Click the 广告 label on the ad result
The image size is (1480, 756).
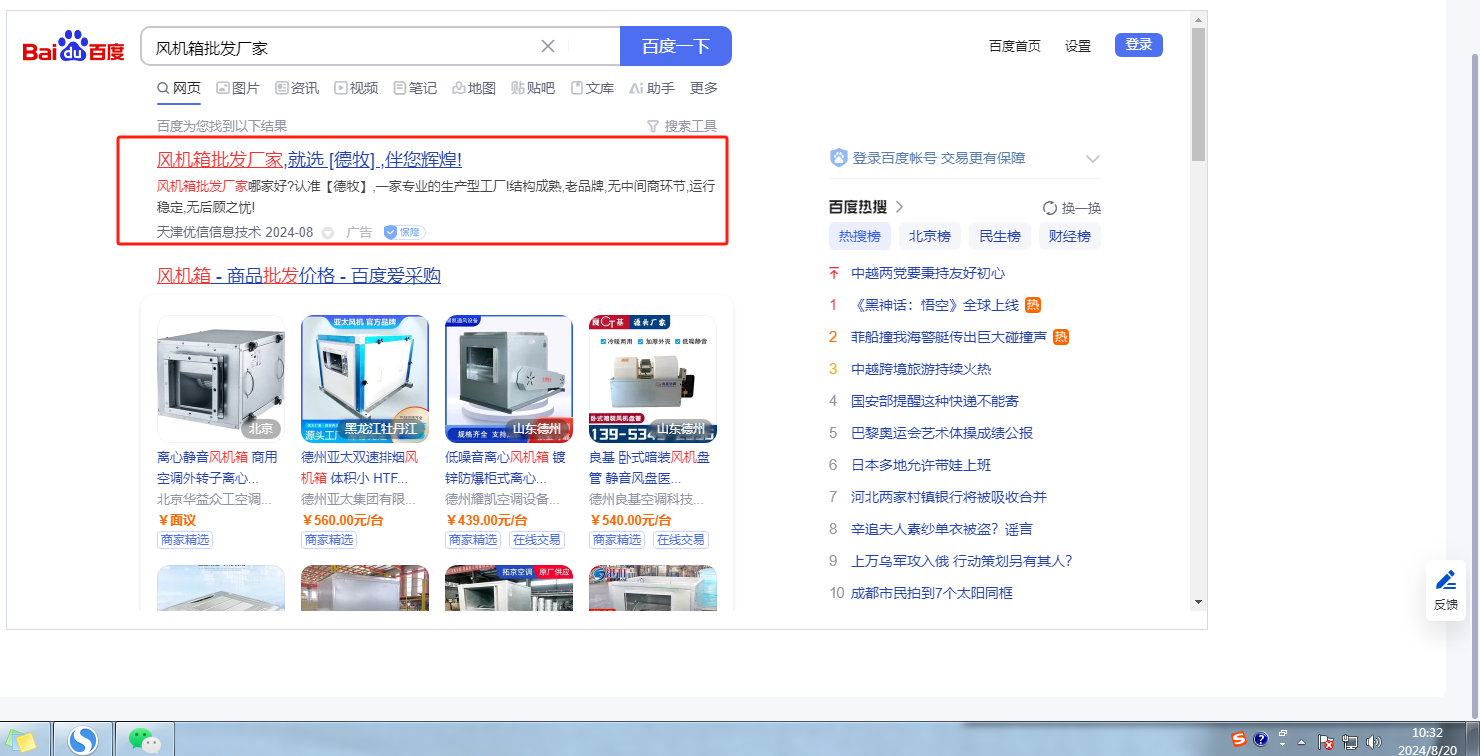359,232
